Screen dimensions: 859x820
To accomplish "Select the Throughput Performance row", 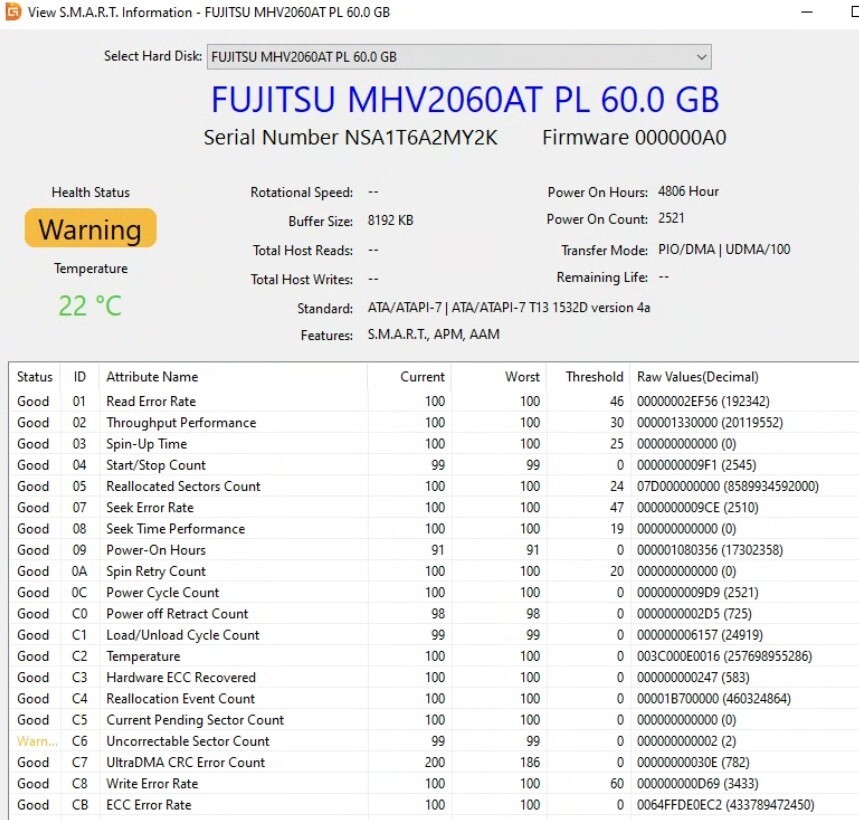I will coord(434,422).
